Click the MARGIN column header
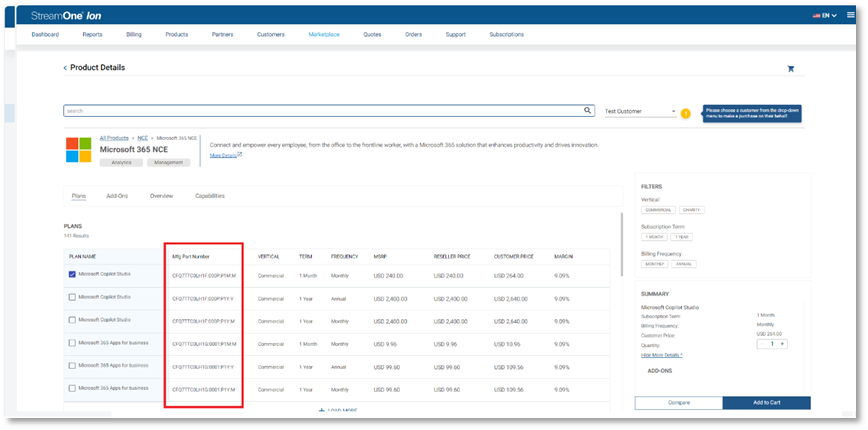This screenshot has width=868, height=430. (x=564, y=257)
